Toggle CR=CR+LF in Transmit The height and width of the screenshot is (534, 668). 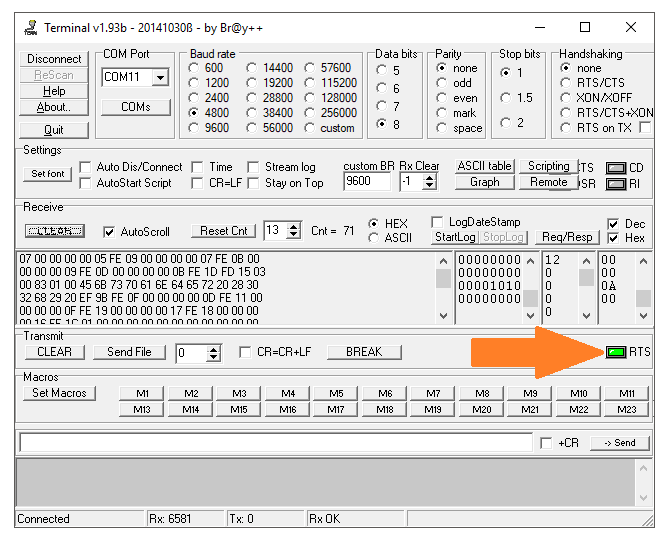tap(245, 352)
